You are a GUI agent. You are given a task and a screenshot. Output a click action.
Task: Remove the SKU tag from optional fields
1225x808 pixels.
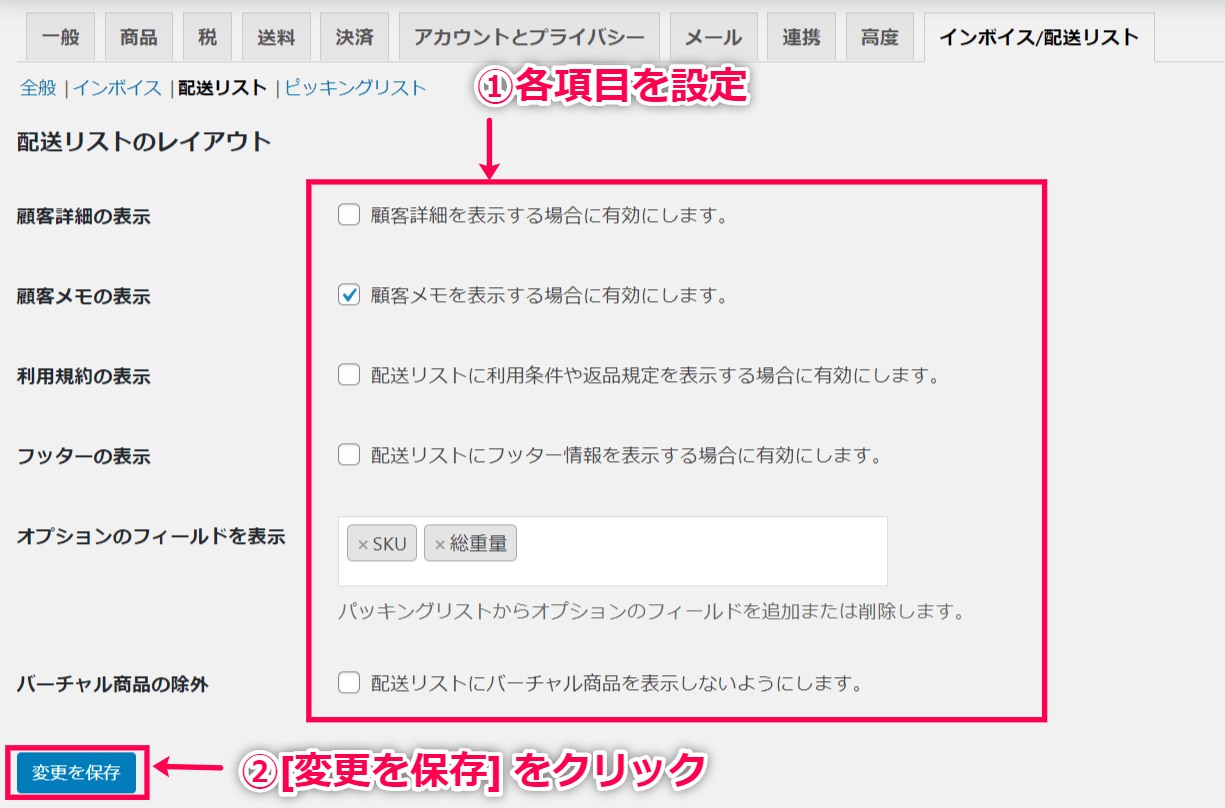click(x=363, y=545)
